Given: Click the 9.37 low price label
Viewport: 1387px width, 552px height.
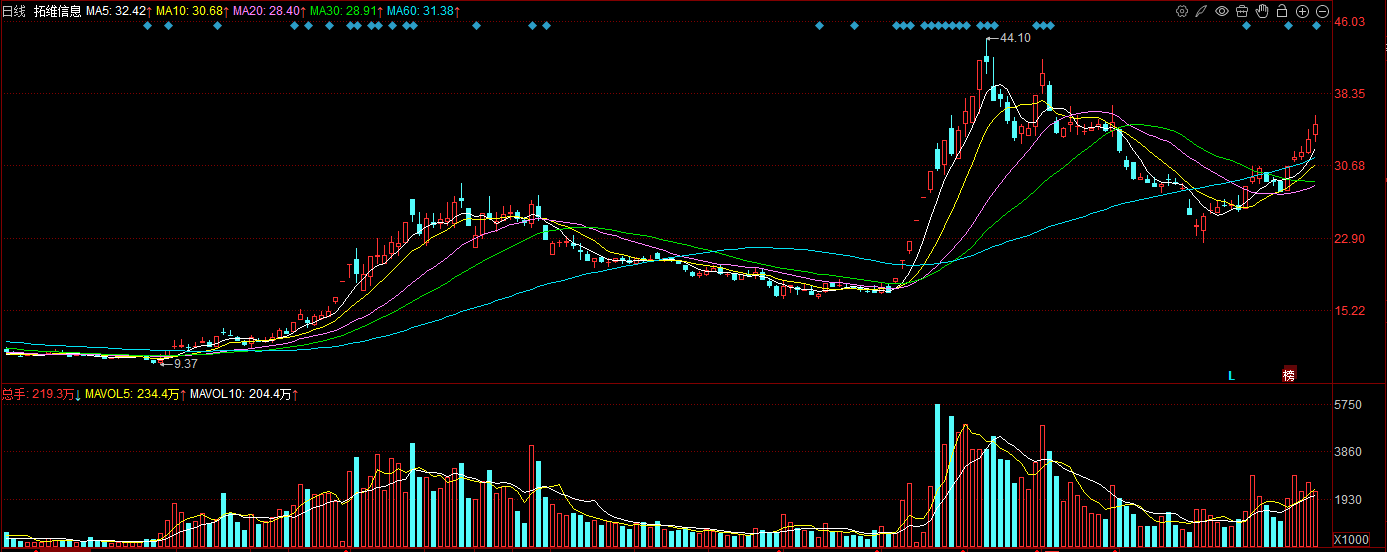Looking at the screenshot, I should coord(186,364).
